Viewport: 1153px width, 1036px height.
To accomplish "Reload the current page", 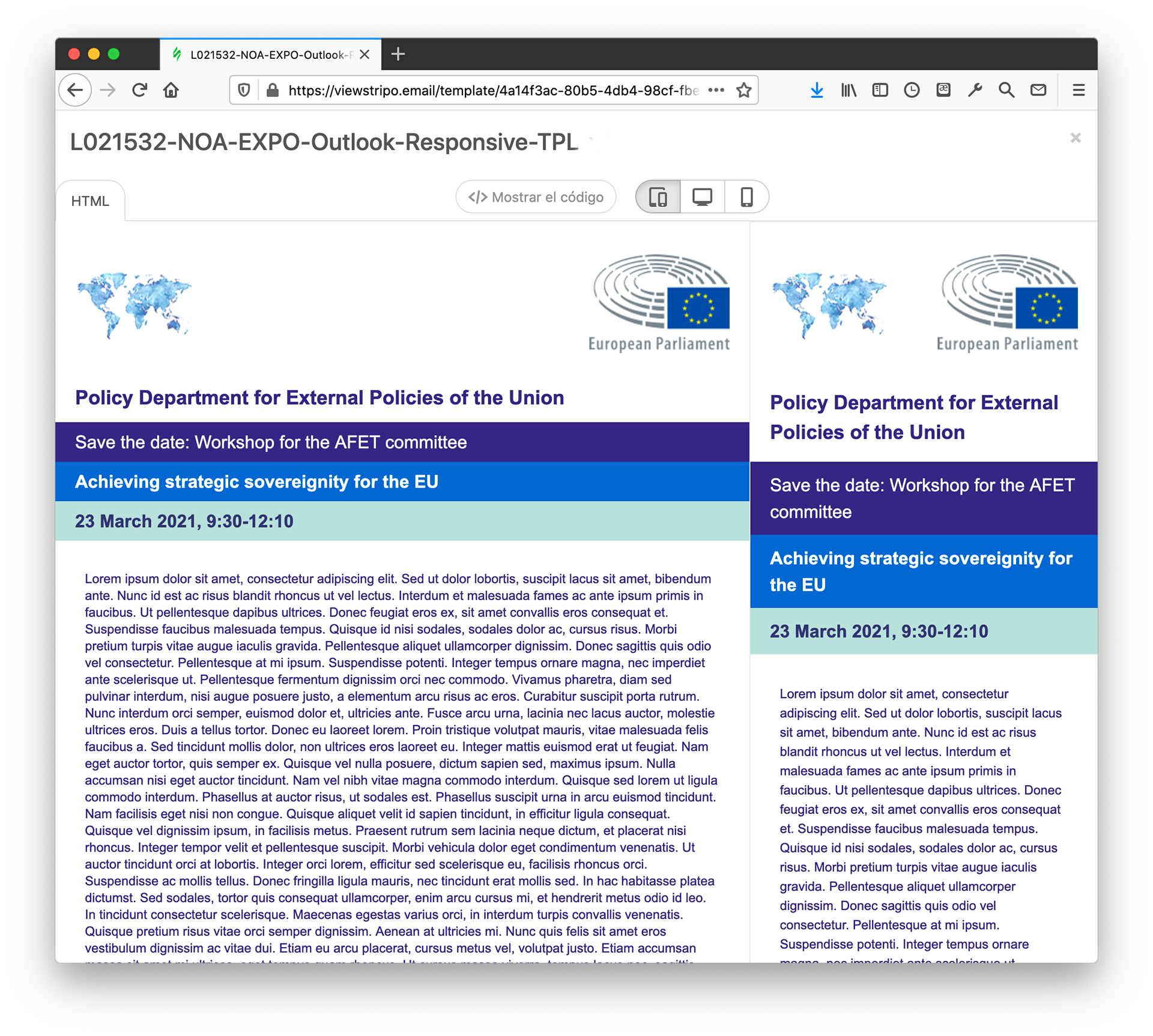I will [139, 90].
